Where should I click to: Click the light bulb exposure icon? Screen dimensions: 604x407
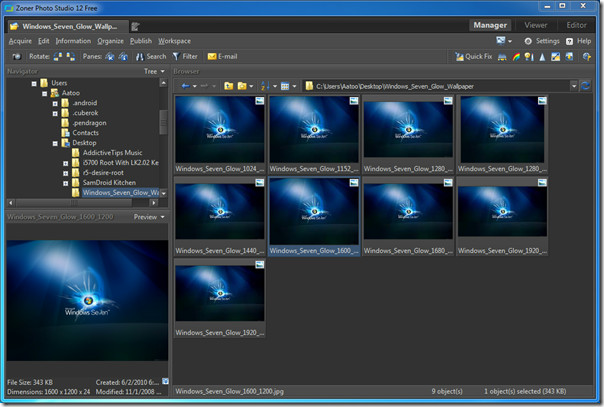[x=529, y=57]
